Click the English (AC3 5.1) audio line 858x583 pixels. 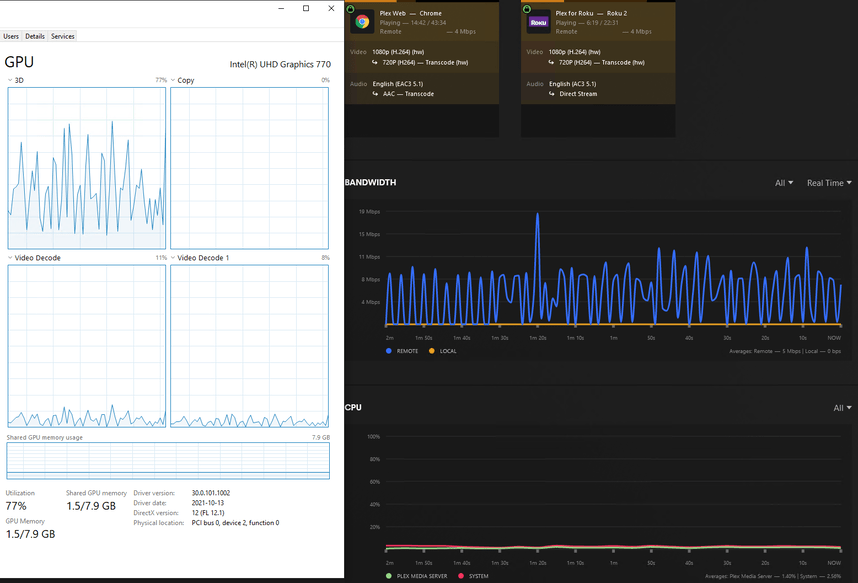[572, 84]
